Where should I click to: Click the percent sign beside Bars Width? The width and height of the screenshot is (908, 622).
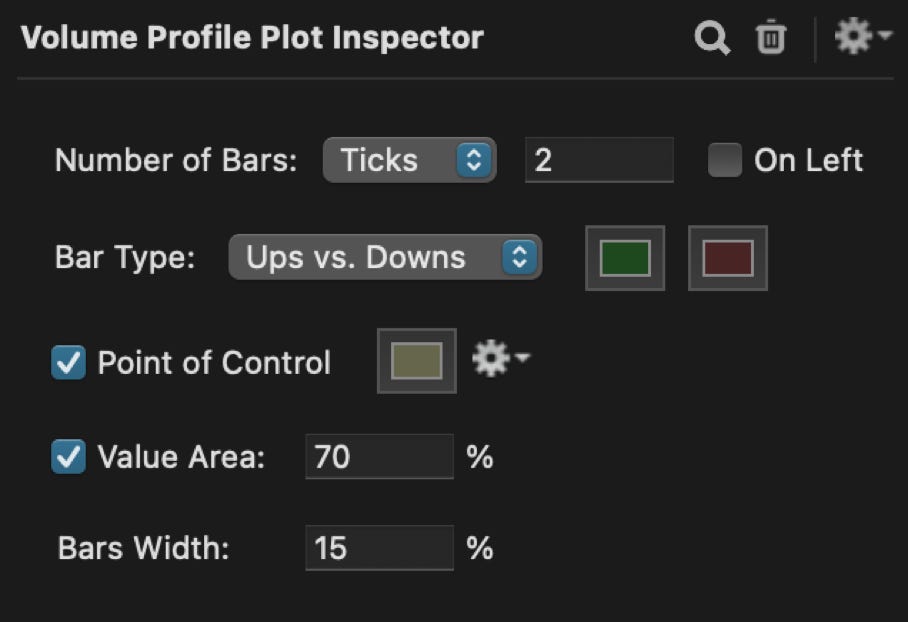480,548
